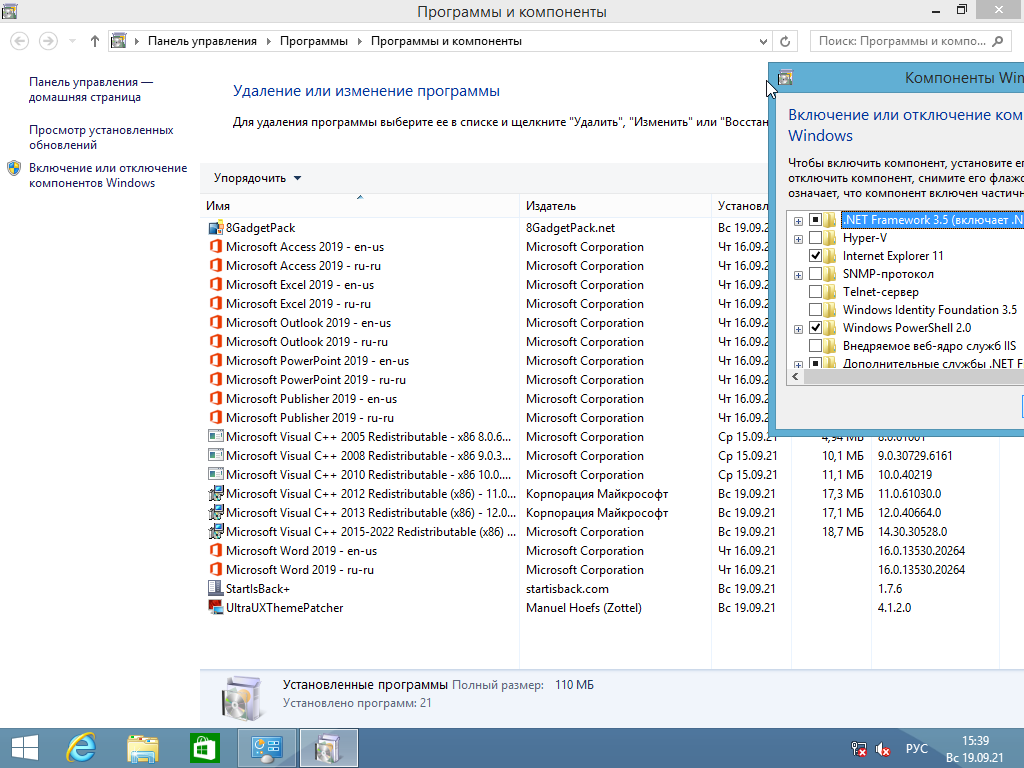The height and width of the screenshot is (768, 1024).
Task: Click the forward navigation arrow
Action: [48, 41]
